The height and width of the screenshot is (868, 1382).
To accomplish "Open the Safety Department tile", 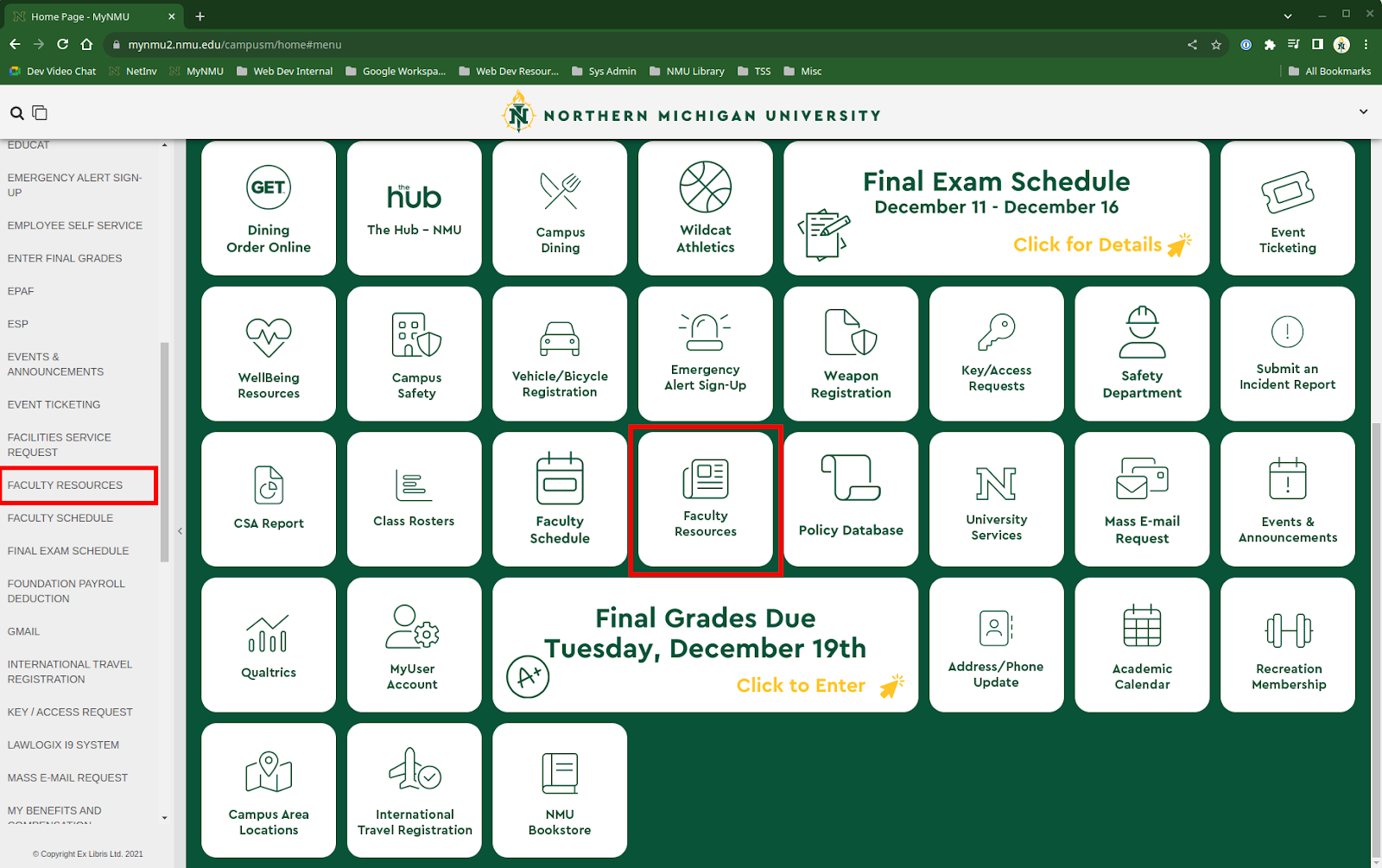I will pyautogui.click(x=1142, y=354).
